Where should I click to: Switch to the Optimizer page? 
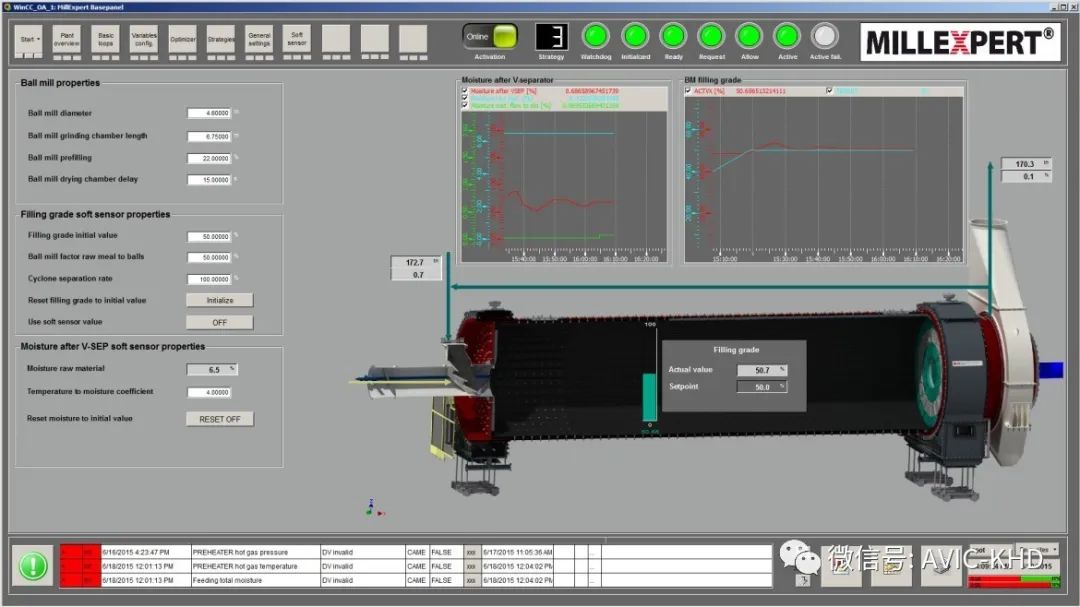pos(182,39)
